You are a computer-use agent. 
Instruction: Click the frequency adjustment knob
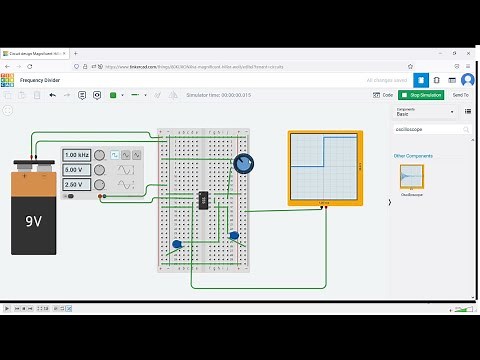[99, 155]
